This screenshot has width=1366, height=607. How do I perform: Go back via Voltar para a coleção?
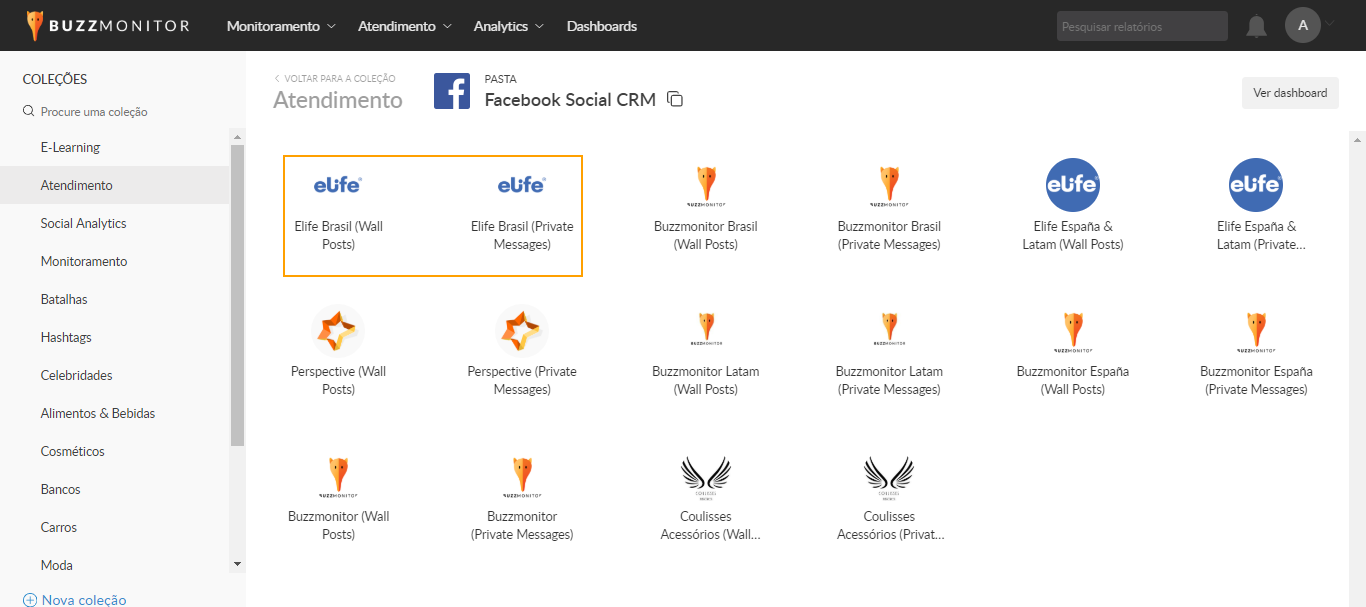tap(335, 78)
